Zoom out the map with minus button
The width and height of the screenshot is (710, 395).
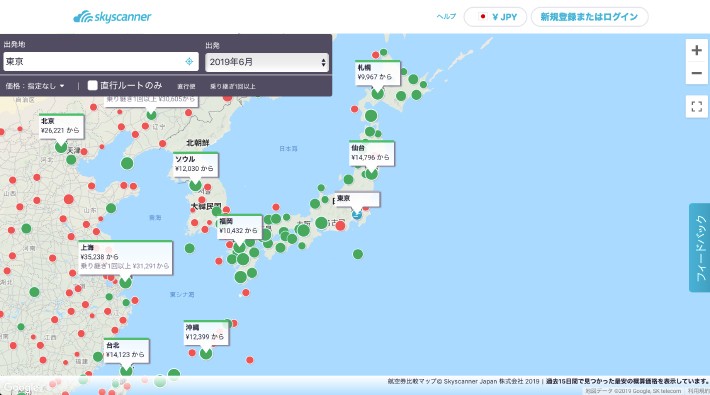coord(696,72)
